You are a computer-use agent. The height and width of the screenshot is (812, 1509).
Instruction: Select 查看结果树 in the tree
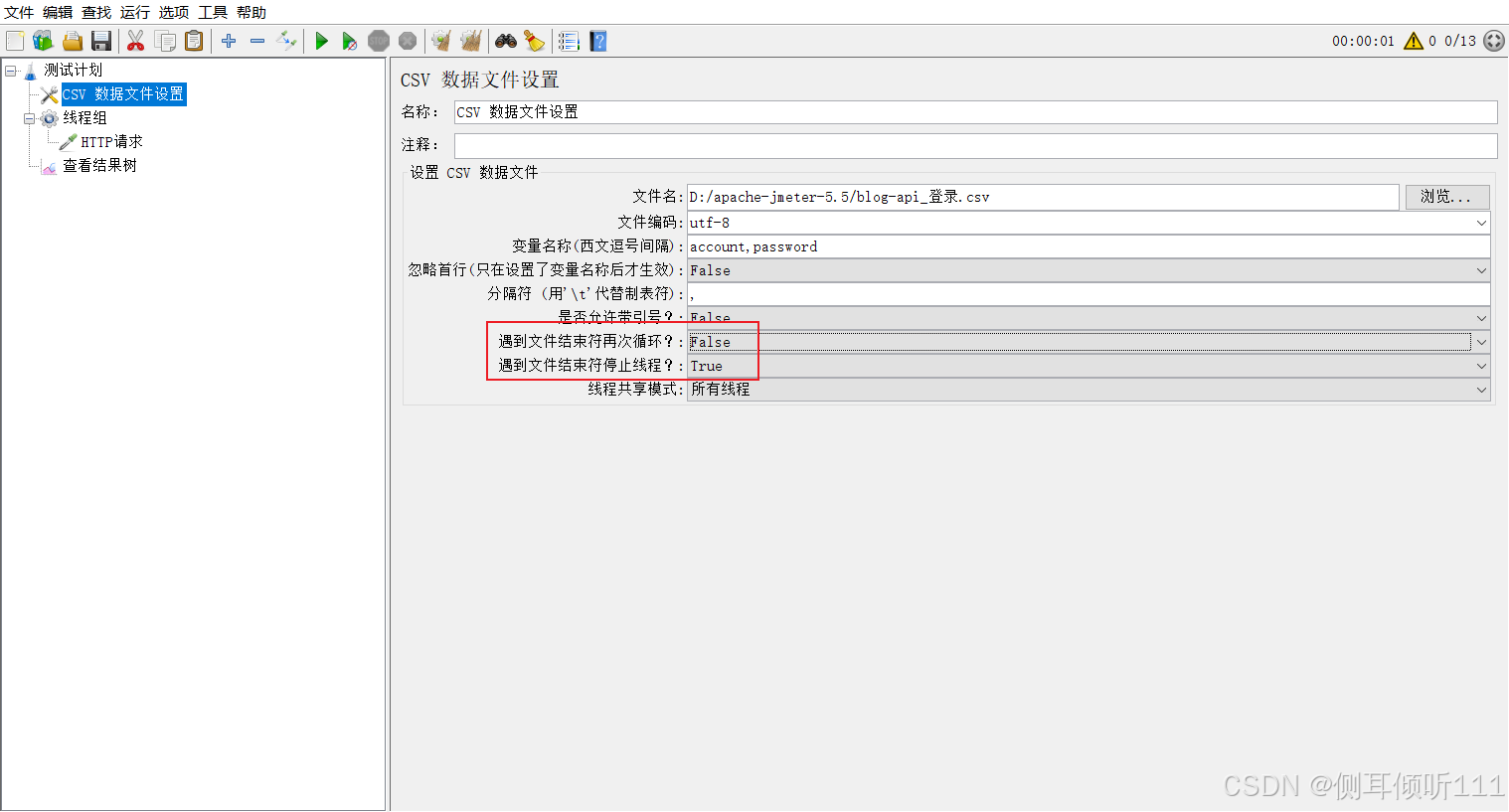pos(99,165)
